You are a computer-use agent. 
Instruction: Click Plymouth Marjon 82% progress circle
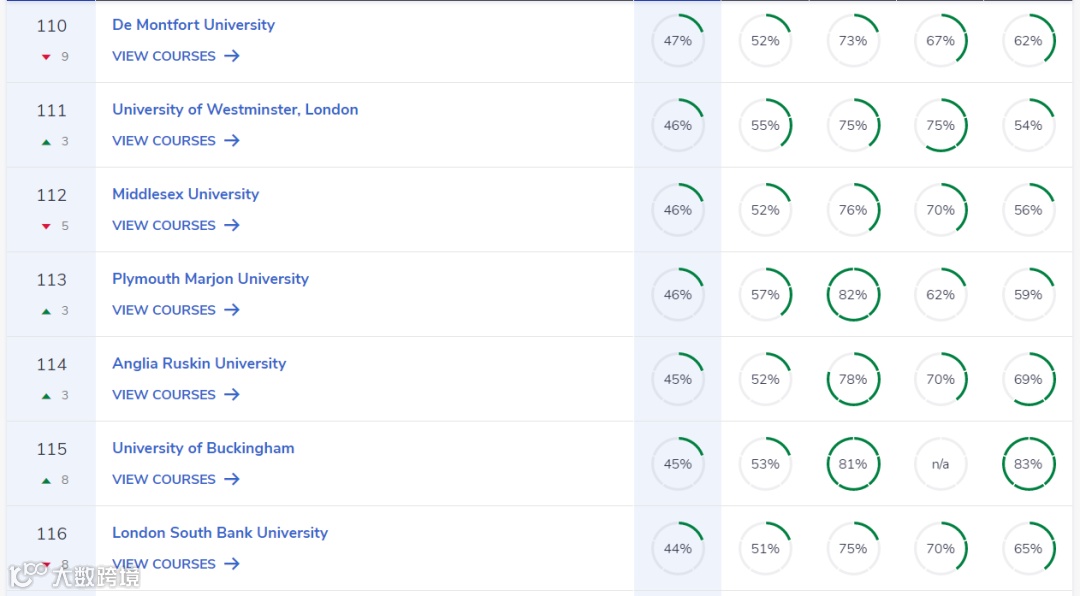[853, 295]
